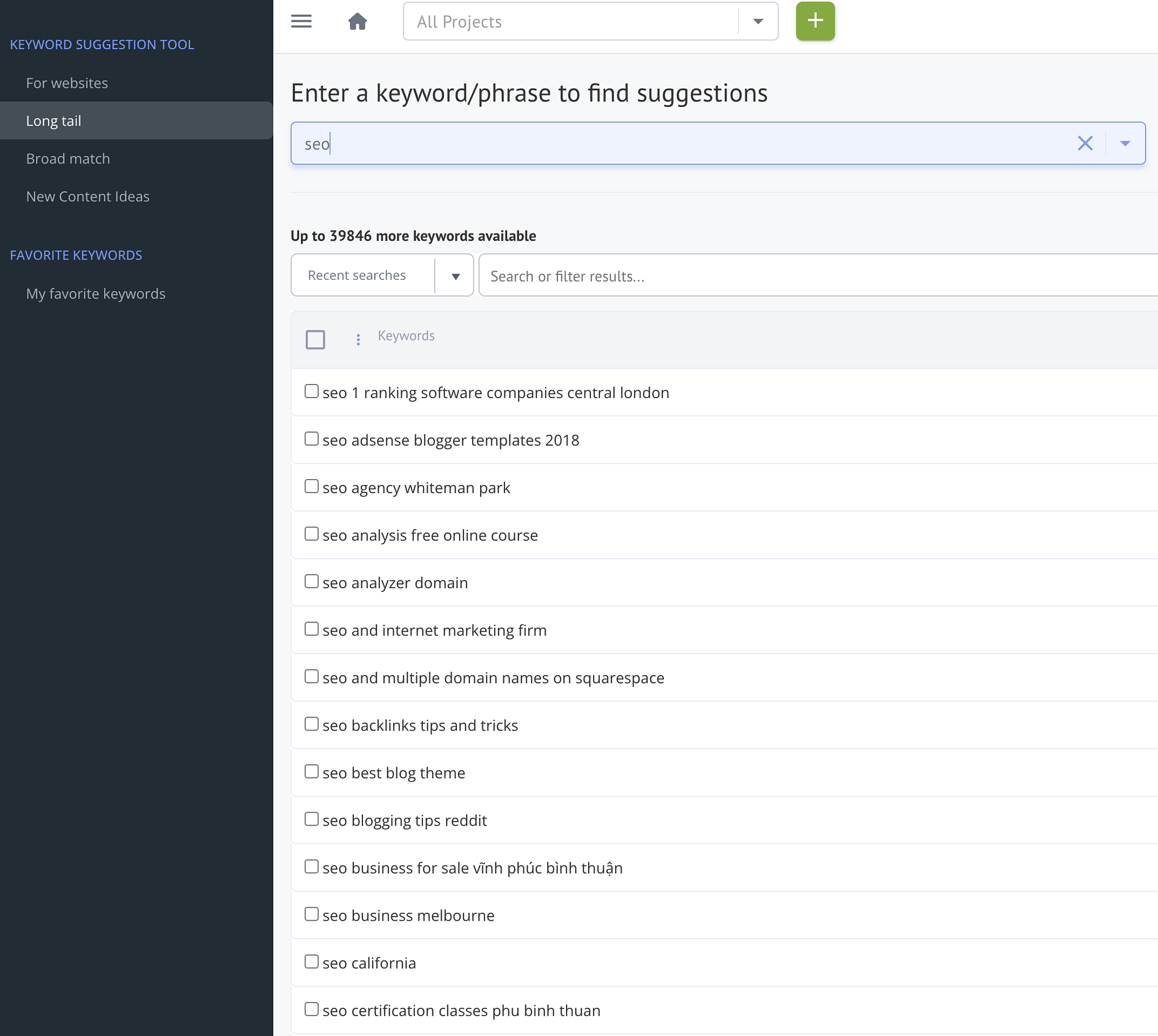1158x1036 pixels.
Task: Click the Keywords column header
Action: [x=406, y=336]
